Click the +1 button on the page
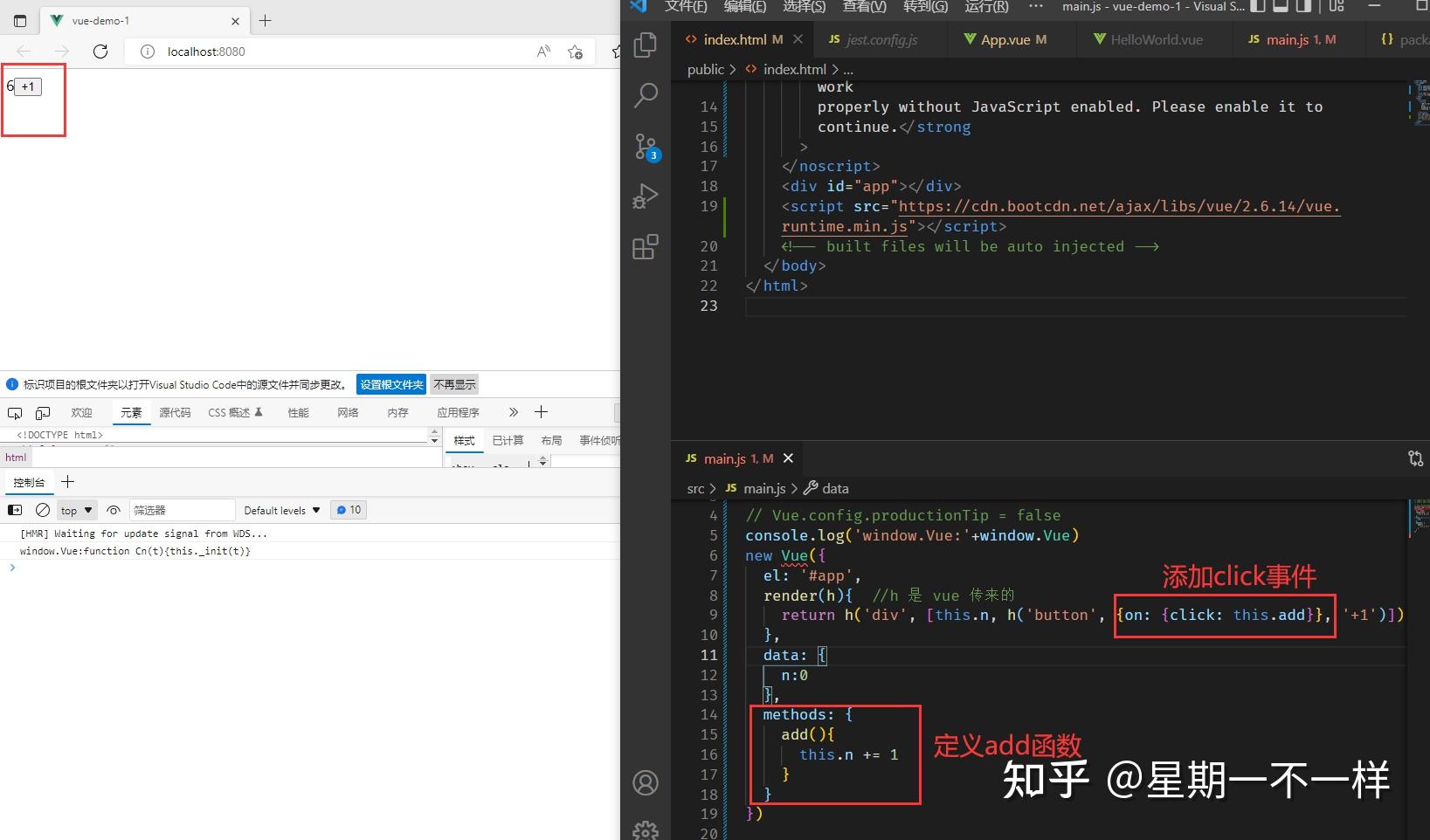The height and width of the screenshot is (840, 1430). click(x=28, y=86)
